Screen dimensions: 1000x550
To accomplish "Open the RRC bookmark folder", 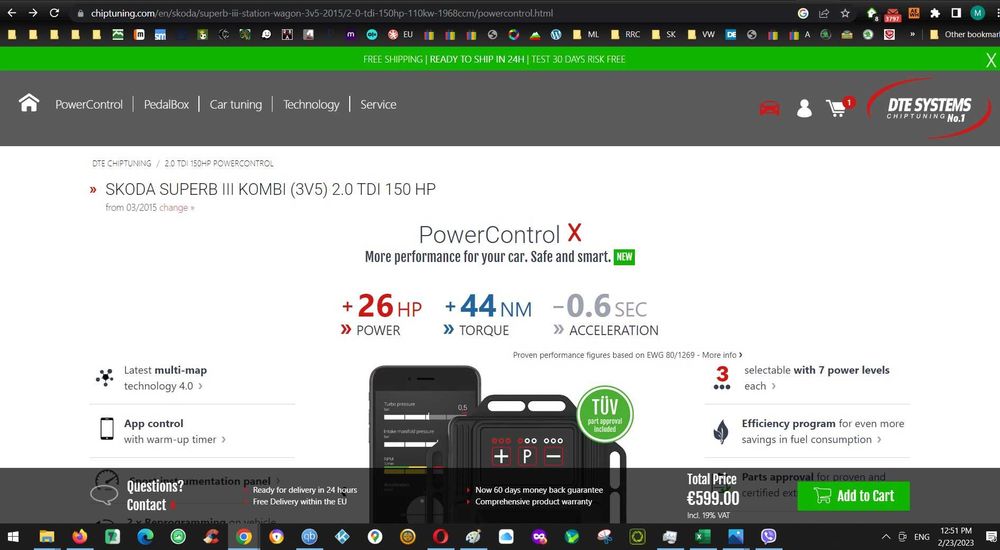I will coord(626,34).
